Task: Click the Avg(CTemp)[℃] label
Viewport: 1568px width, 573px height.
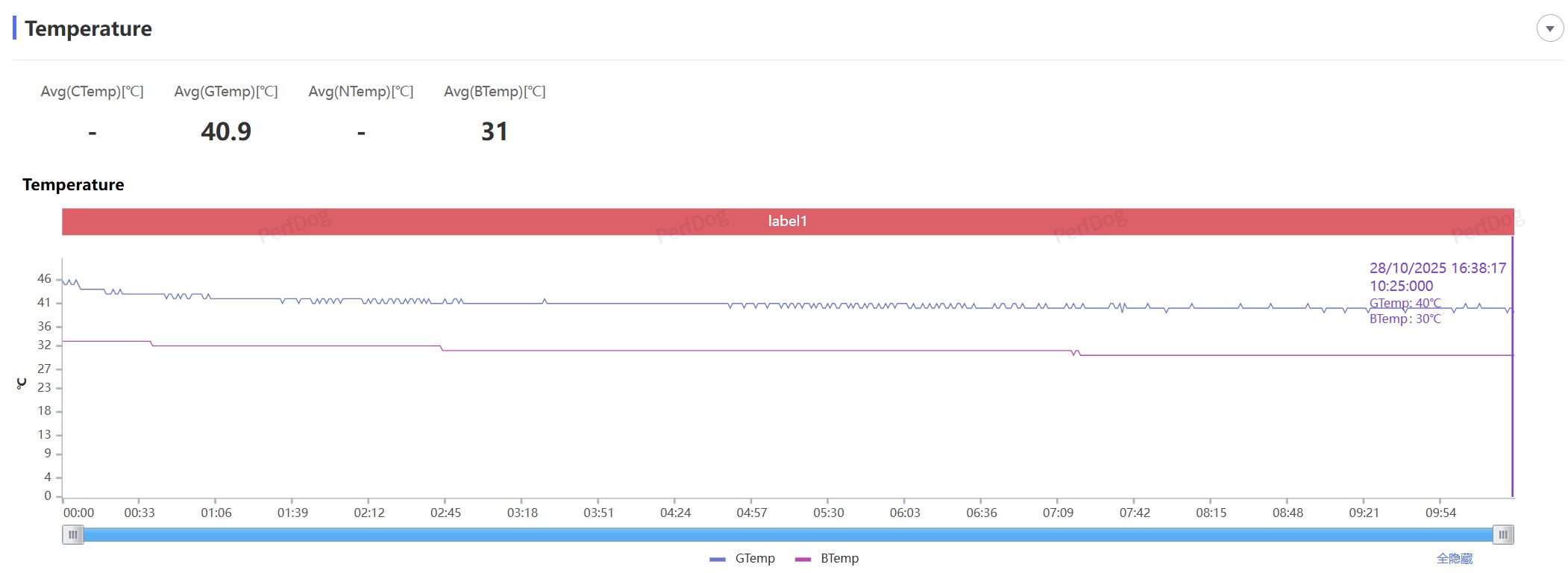Action: tap(92, 92)
